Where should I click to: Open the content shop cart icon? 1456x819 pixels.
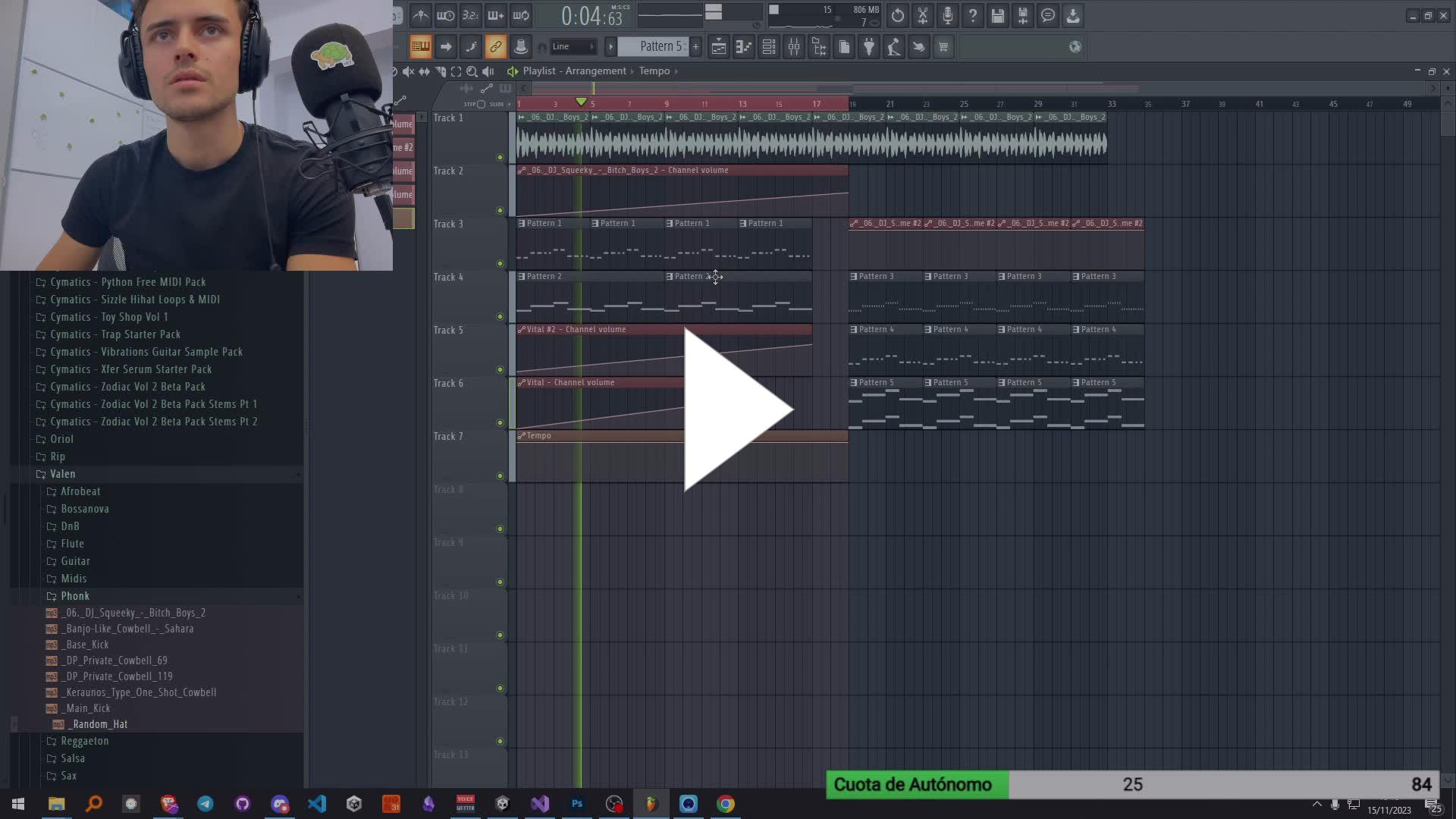943,47
